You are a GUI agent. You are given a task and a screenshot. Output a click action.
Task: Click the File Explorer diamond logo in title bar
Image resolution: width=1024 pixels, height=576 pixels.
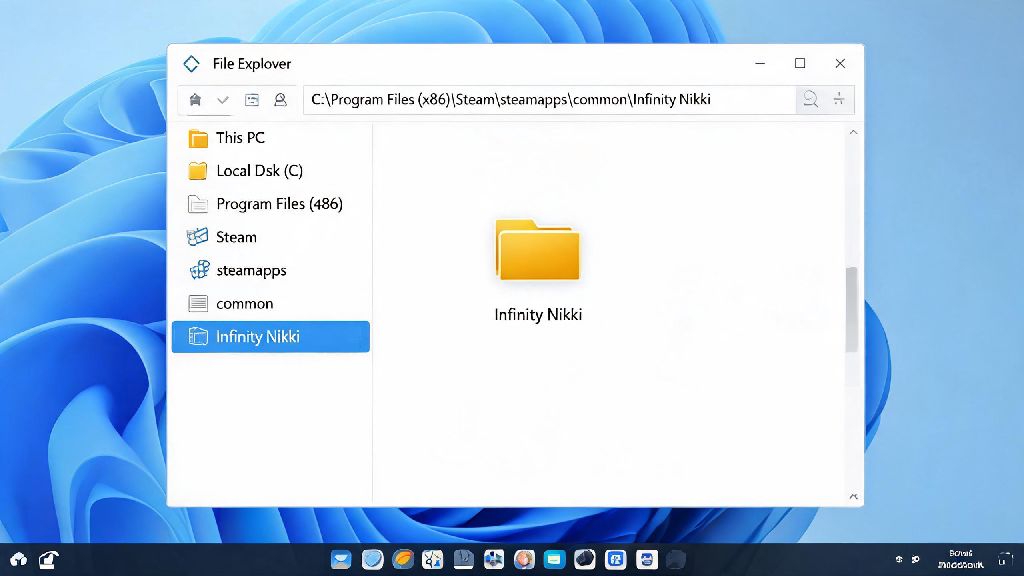click(x=191, y=63)
